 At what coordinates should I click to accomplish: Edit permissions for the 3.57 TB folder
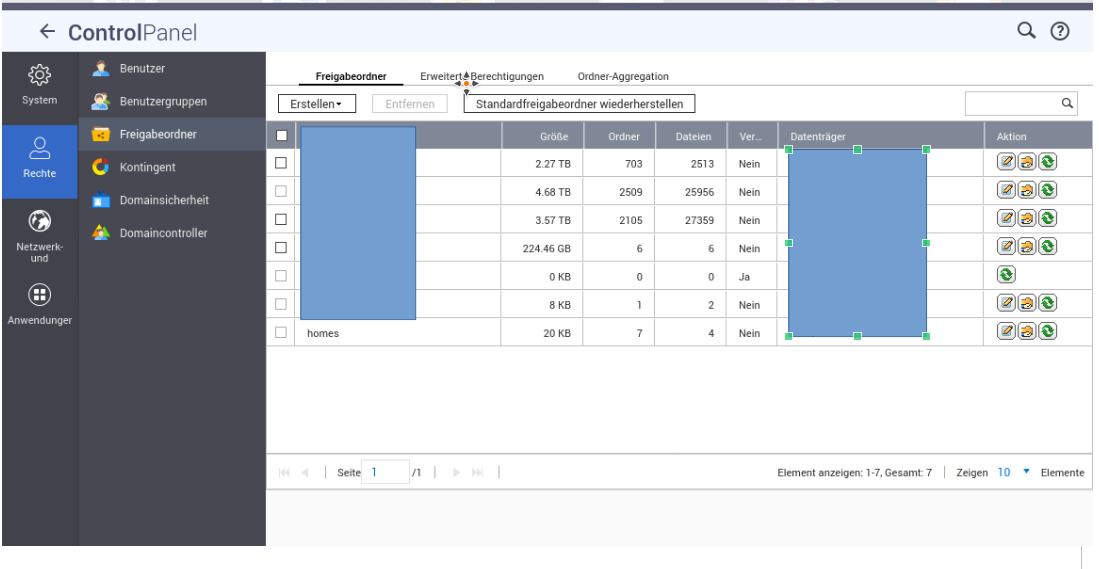point(1027,218)
